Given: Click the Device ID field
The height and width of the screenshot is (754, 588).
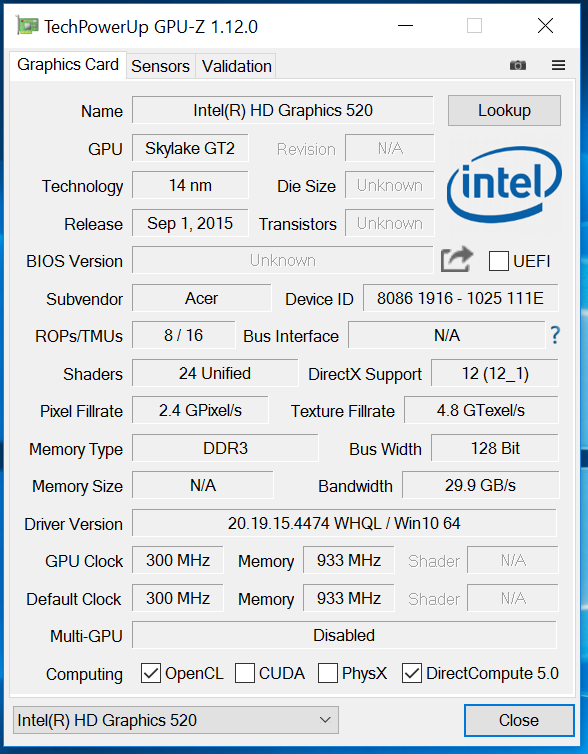Looking at the screenshot, I should coord(461,298).
